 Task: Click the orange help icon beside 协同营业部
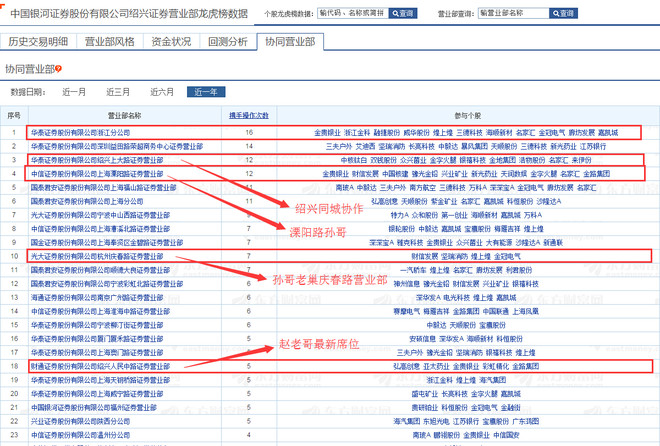[x=59, y=69]
